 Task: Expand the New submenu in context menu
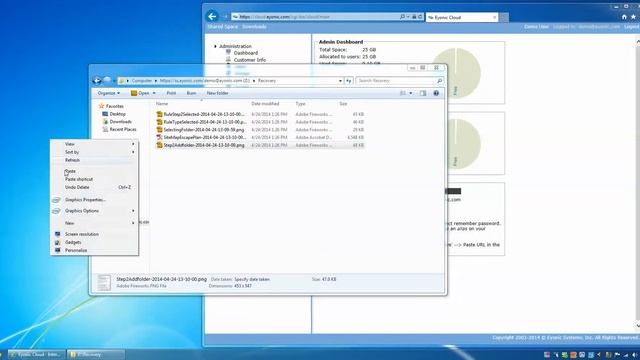pos(133,223)
